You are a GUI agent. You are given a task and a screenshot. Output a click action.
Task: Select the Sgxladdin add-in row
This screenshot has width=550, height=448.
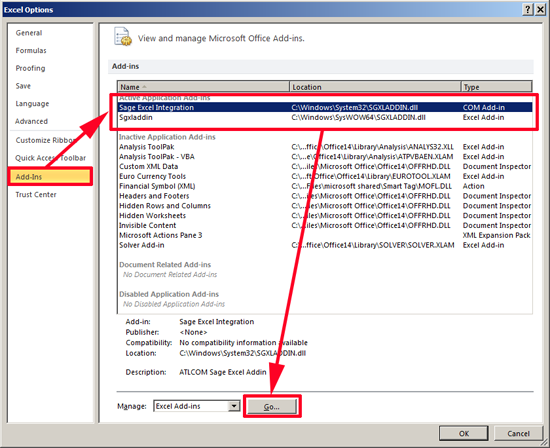(x=325, y=118)
